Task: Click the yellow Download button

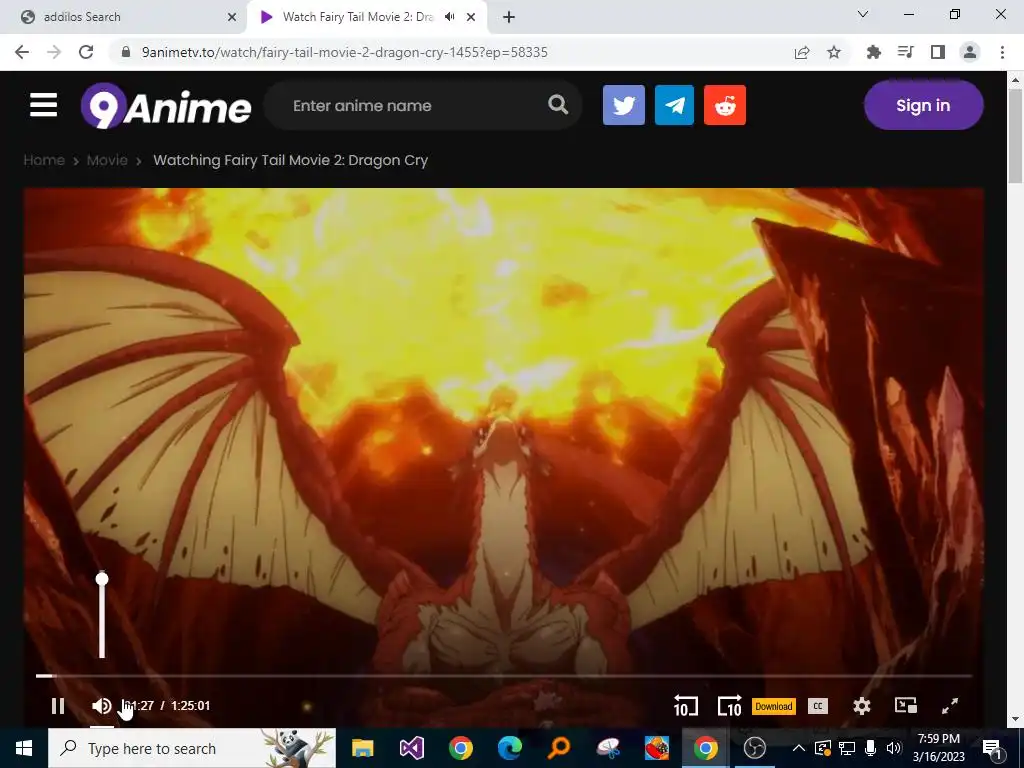Action: pyautogui.click(x=774, y=706)
